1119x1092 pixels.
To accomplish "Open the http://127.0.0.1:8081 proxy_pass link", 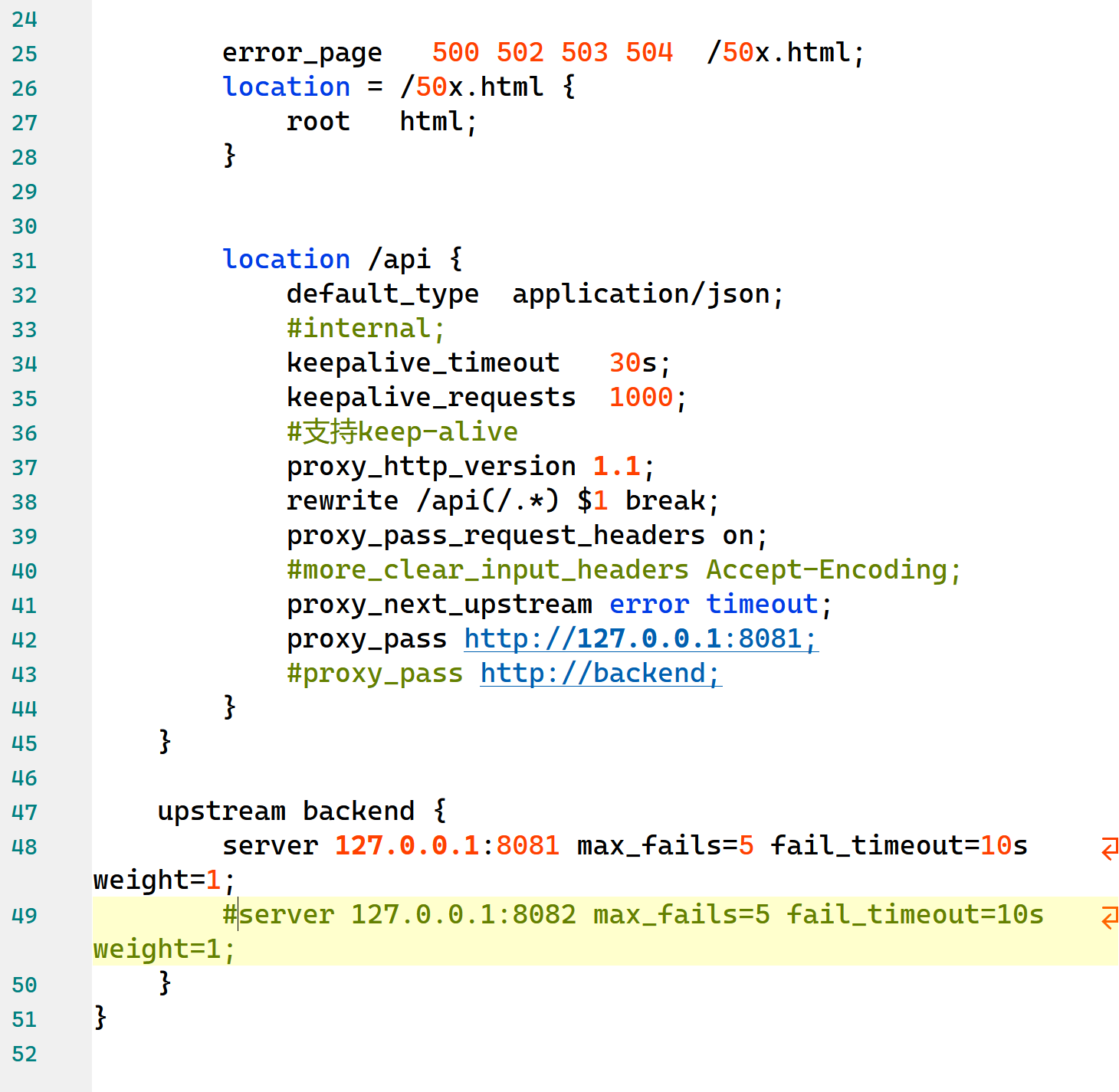I will click(x=641, y=639).
